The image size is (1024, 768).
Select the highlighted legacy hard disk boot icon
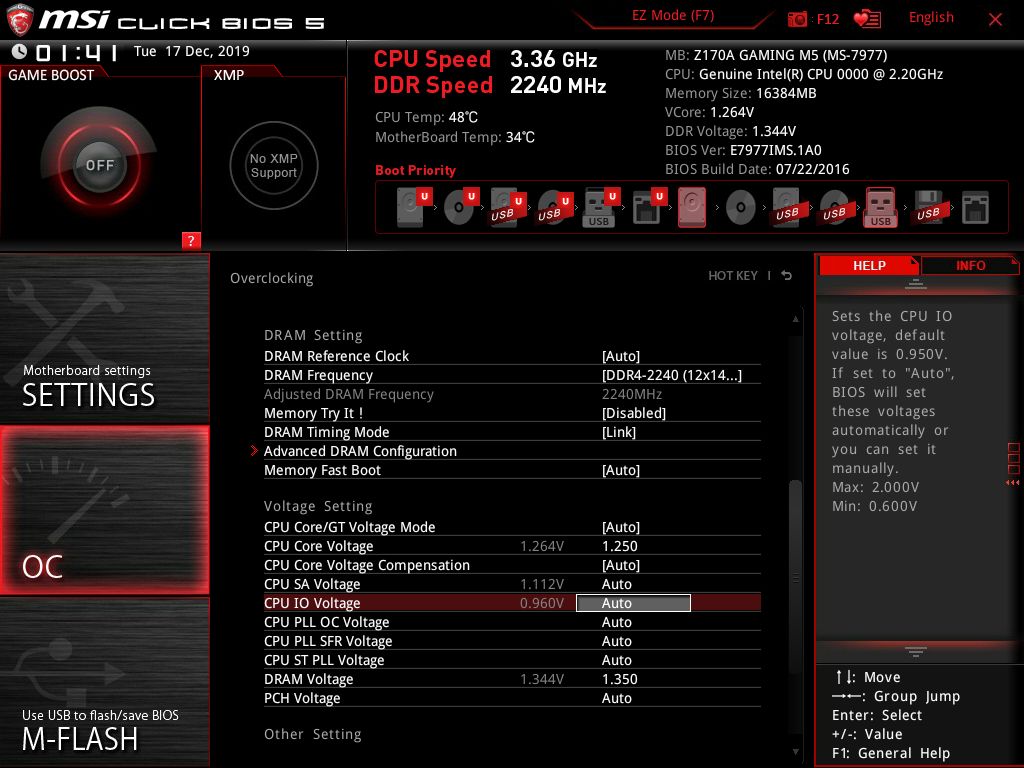point(692,207)
